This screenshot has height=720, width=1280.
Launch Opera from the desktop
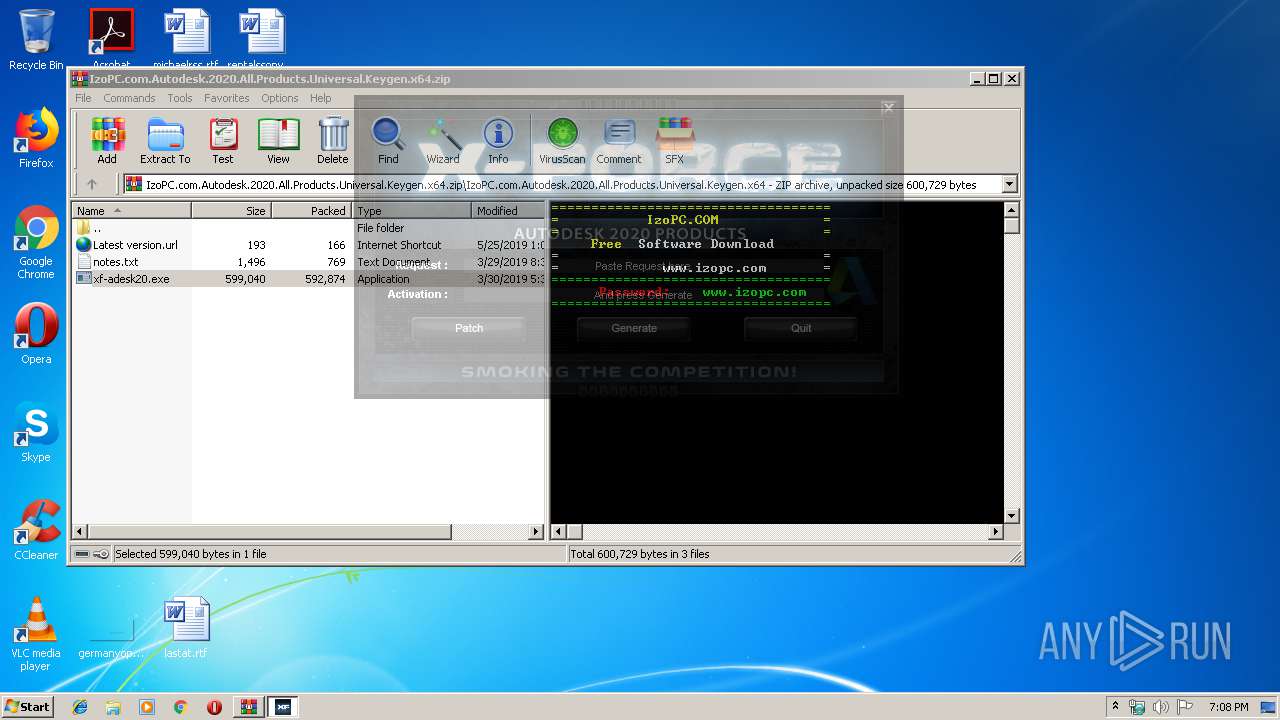click(x=36, y=334)
